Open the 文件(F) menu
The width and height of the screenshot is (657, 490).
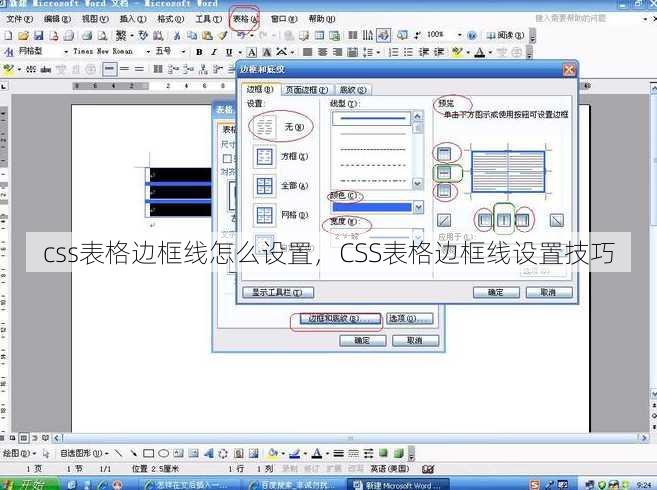click(x=19, y=19)
